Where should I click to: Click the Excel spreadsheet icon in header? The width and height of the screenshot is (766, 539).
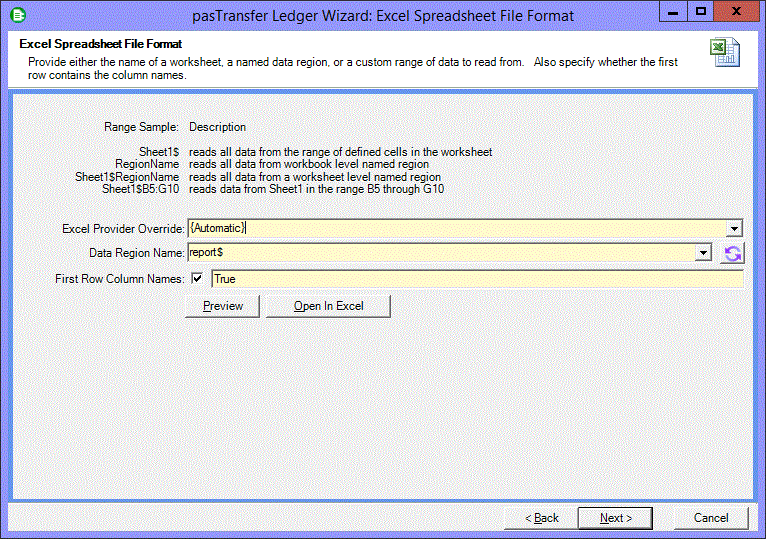[724, 52]
